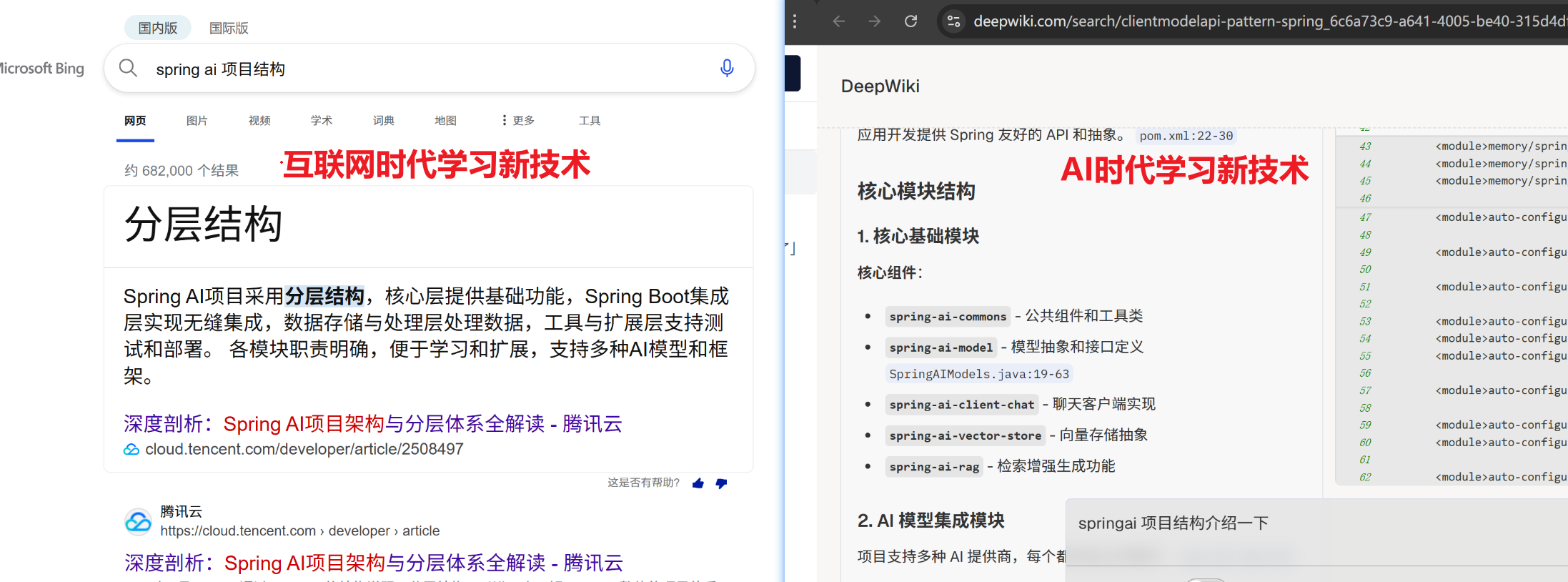Open the 视频 results tab
The height and width of the screenshot is (582, 1568).
[x=259, y=121]
